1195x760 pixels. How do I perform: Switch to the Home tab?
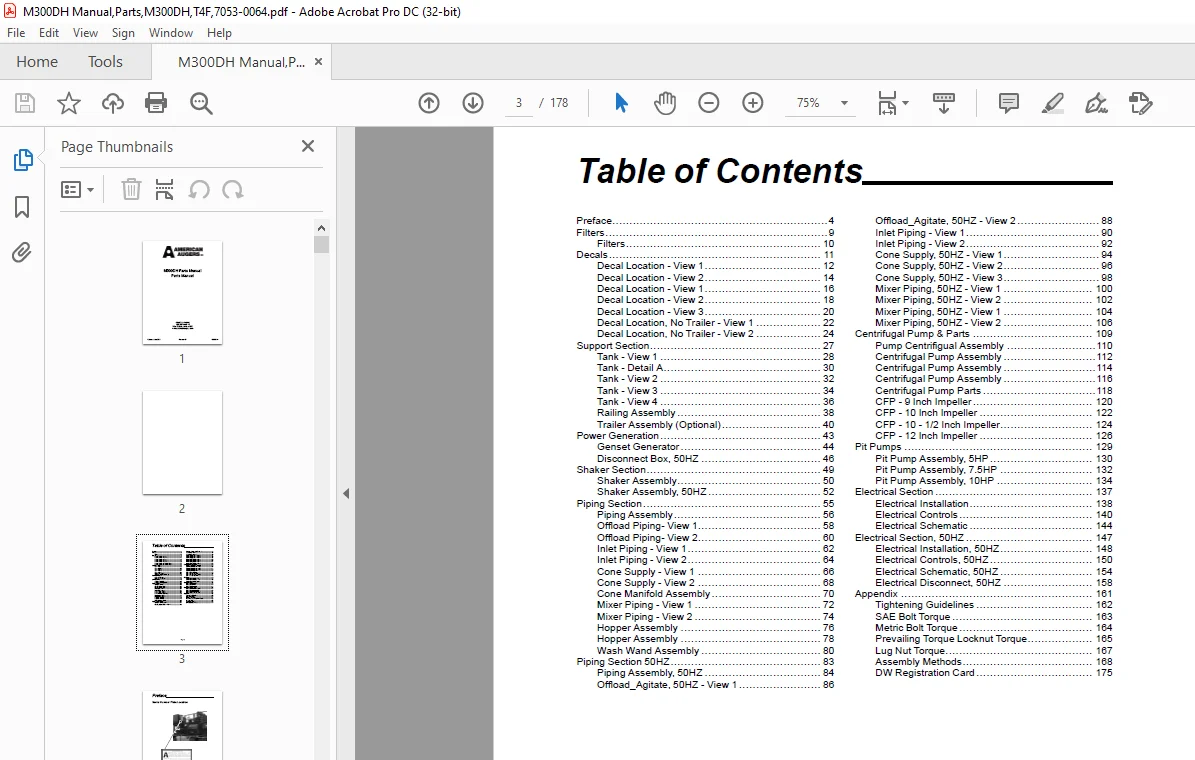point(37,62)
